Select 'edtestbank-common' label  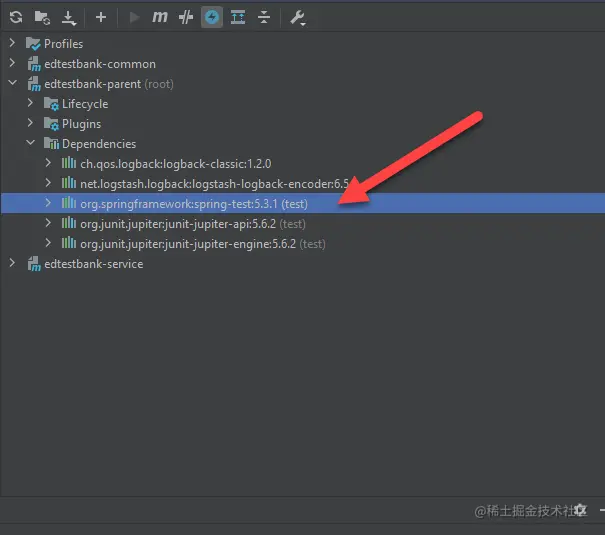pyautogui.click(x=100, y=64)
